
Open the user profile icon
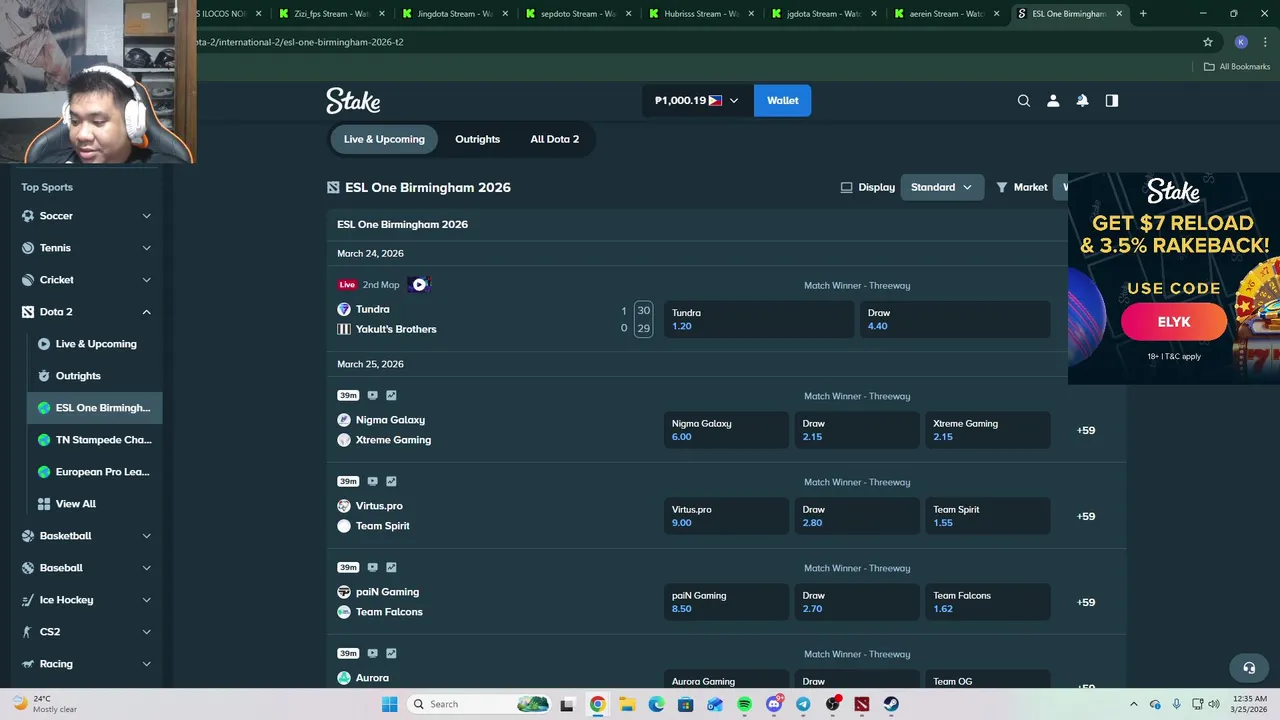1053,101
